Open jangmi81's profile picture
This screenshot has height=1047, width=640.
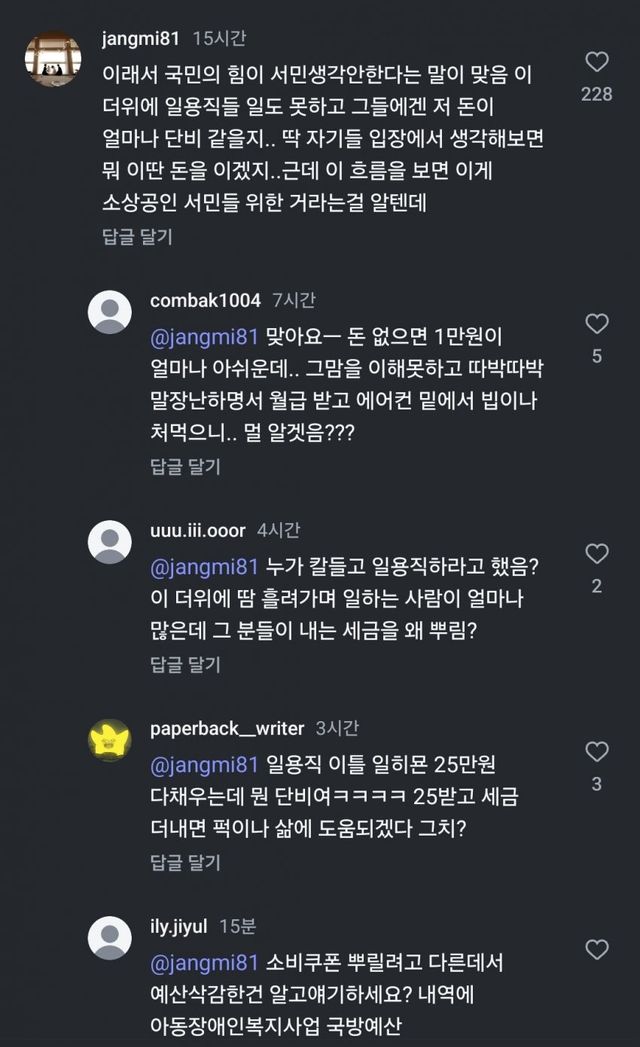[x=53, y=59]
